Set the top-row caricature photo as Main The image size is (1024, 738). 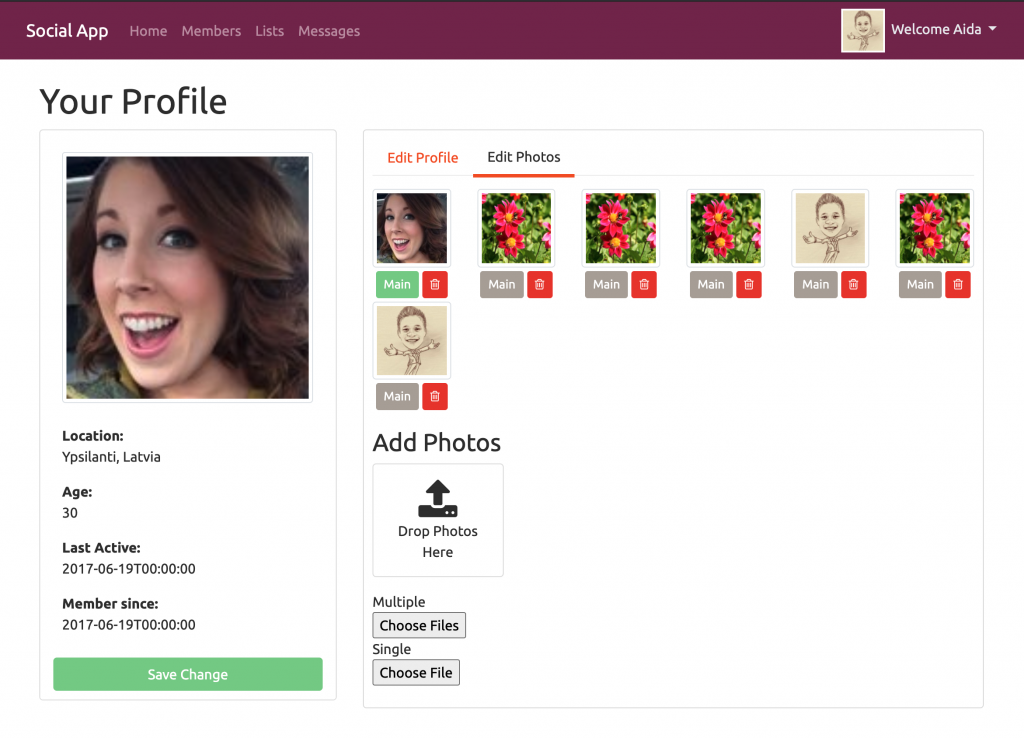[815, 285]
